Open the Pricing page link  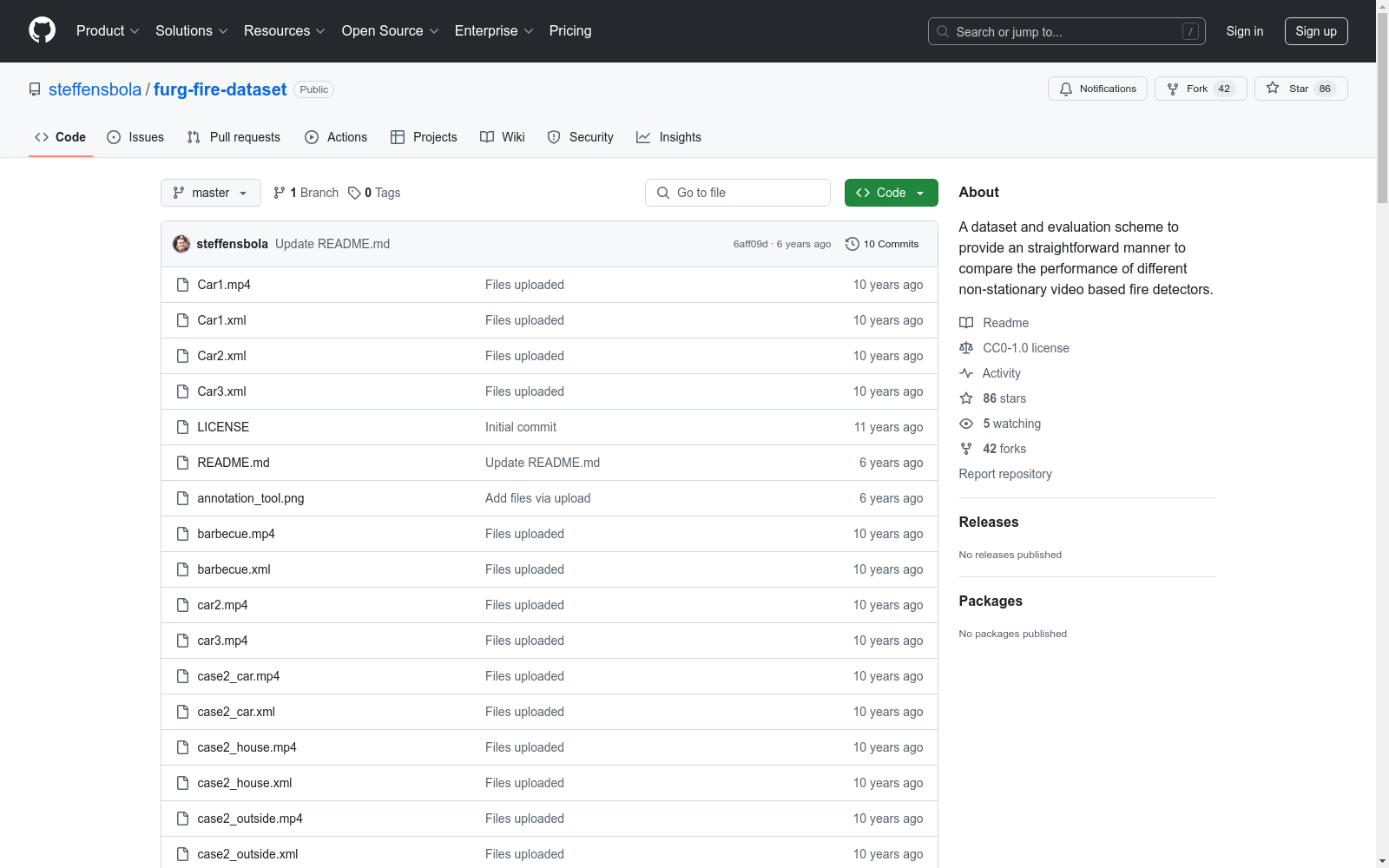[570, 30]
